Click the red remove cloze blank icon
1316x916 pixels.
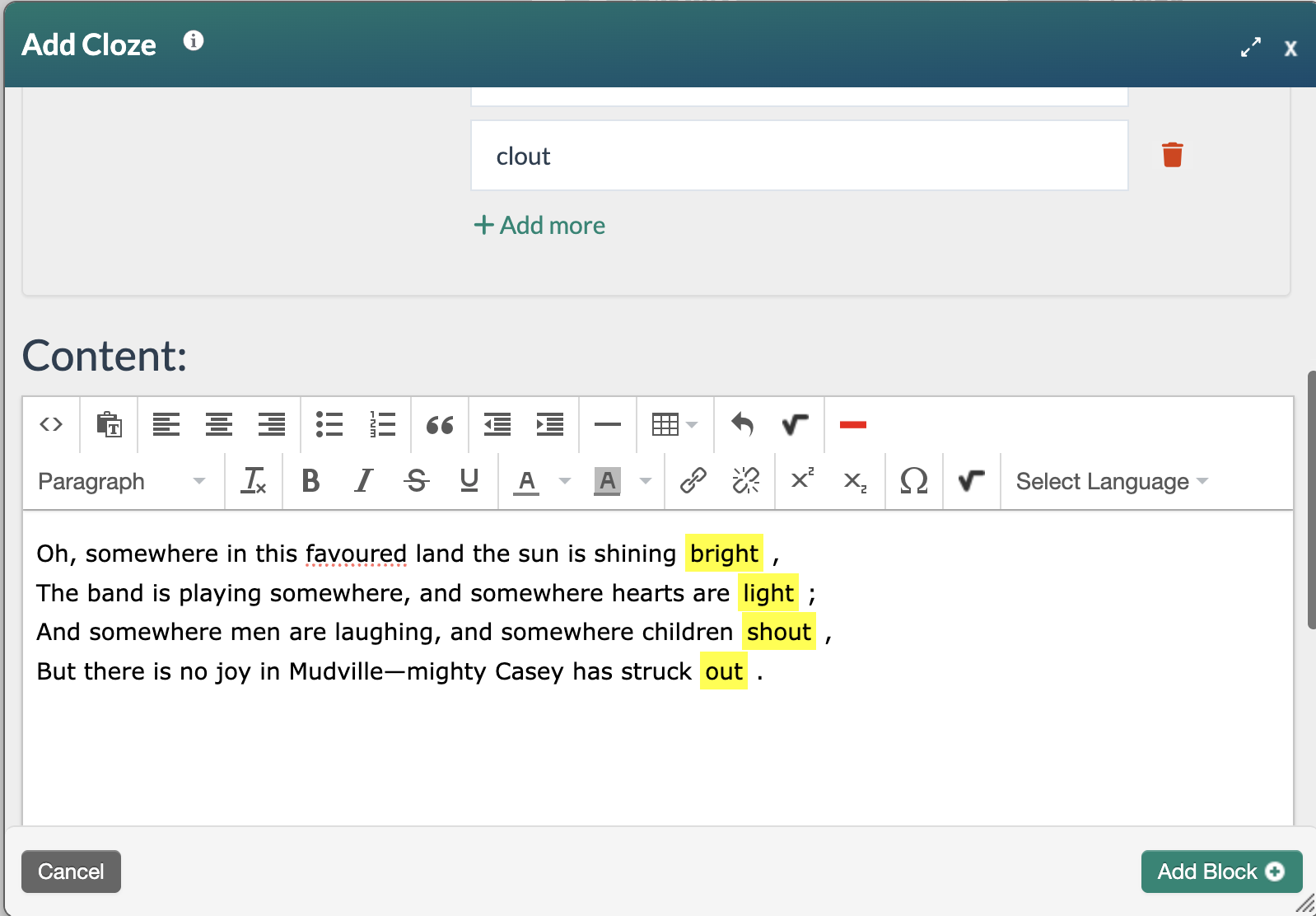(853, 424)
